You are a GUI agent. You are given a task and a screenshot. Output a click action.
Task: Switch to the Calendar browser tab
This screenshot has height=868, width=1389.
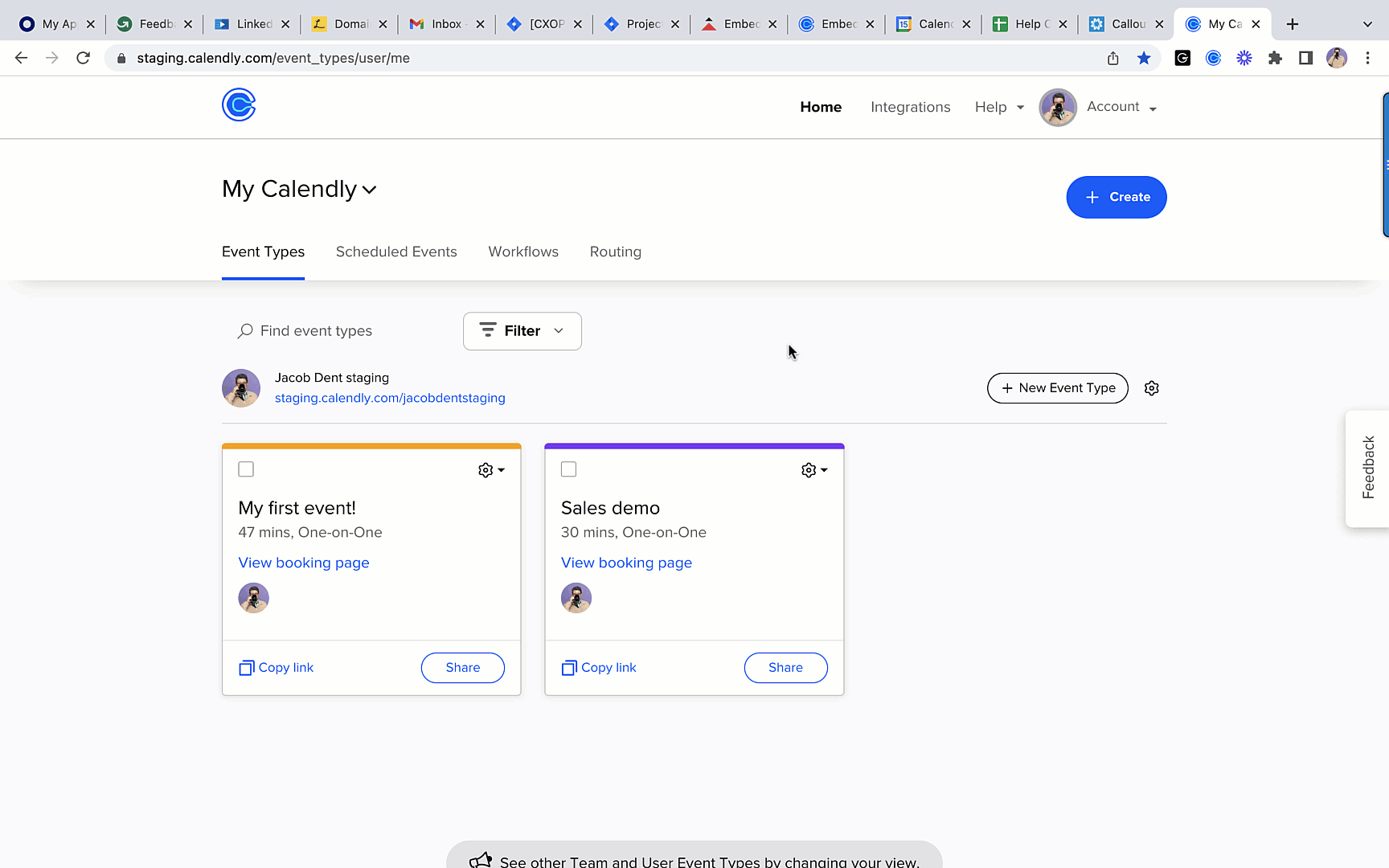pyautogui.click(x=933, y=24)
